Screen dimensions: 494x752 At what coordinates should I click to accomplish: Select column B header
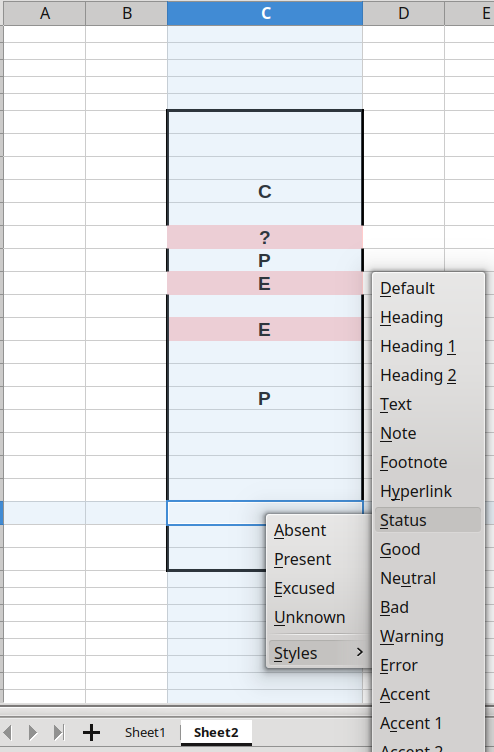[x=127, y=13]
